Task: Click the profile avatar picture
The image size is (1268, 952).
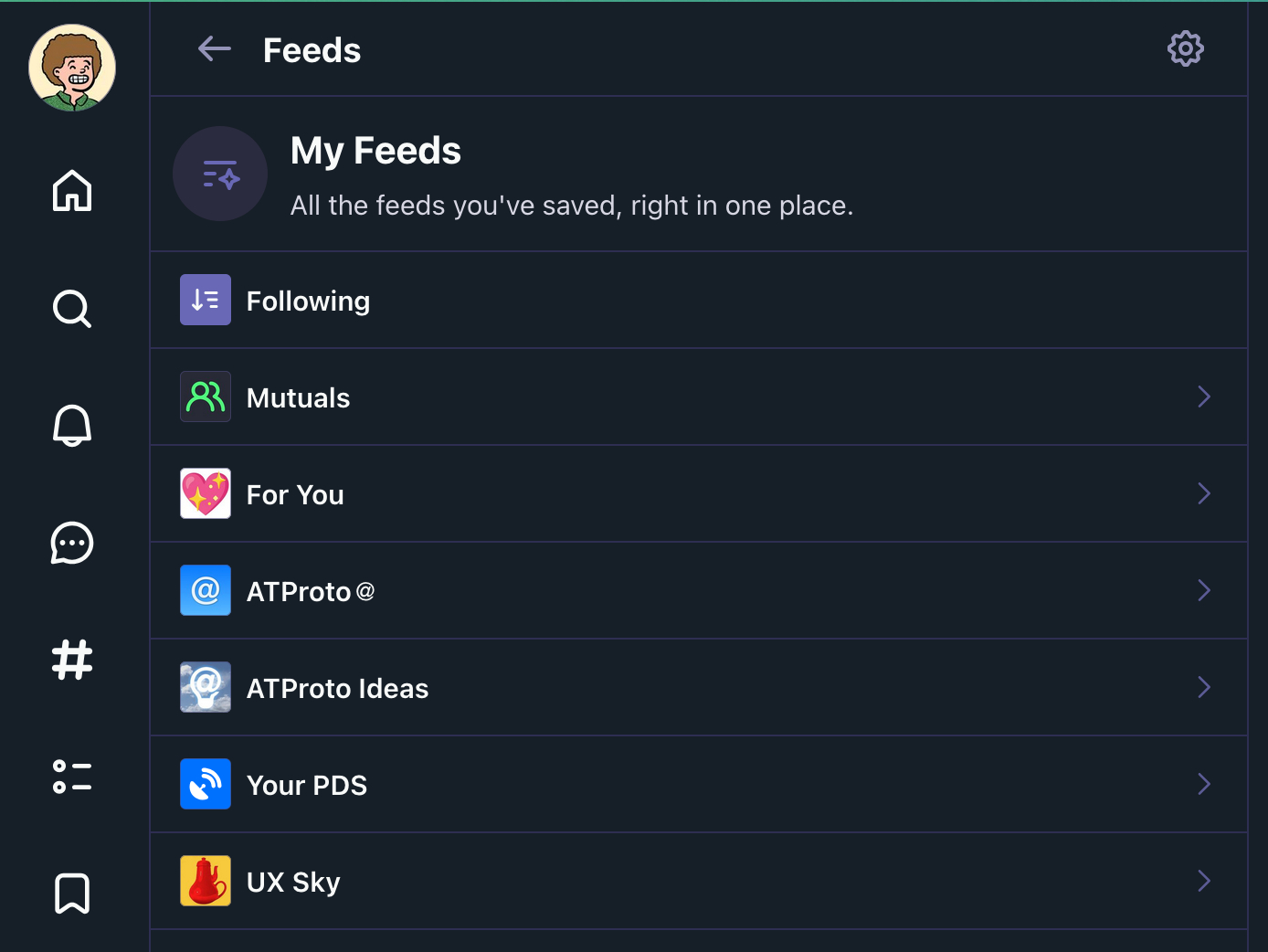Action: click(72, 68)
